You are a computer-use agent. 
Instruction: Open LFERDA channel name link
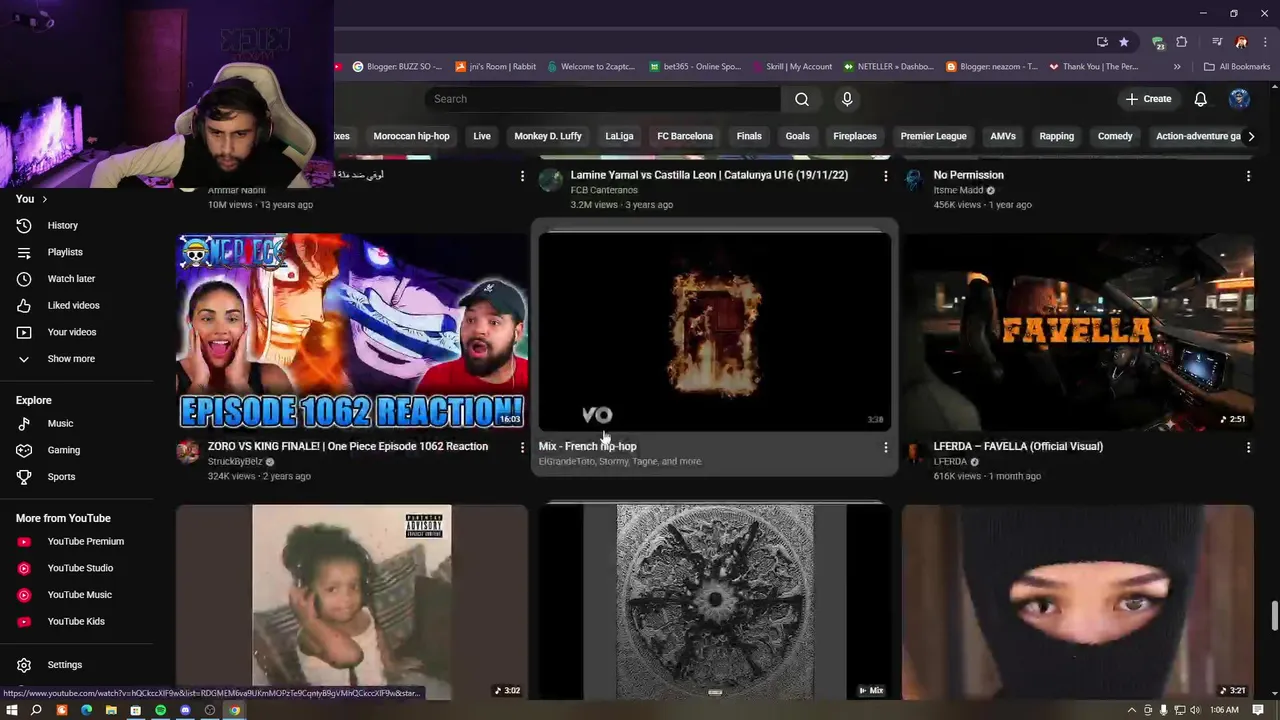point(950,462)
